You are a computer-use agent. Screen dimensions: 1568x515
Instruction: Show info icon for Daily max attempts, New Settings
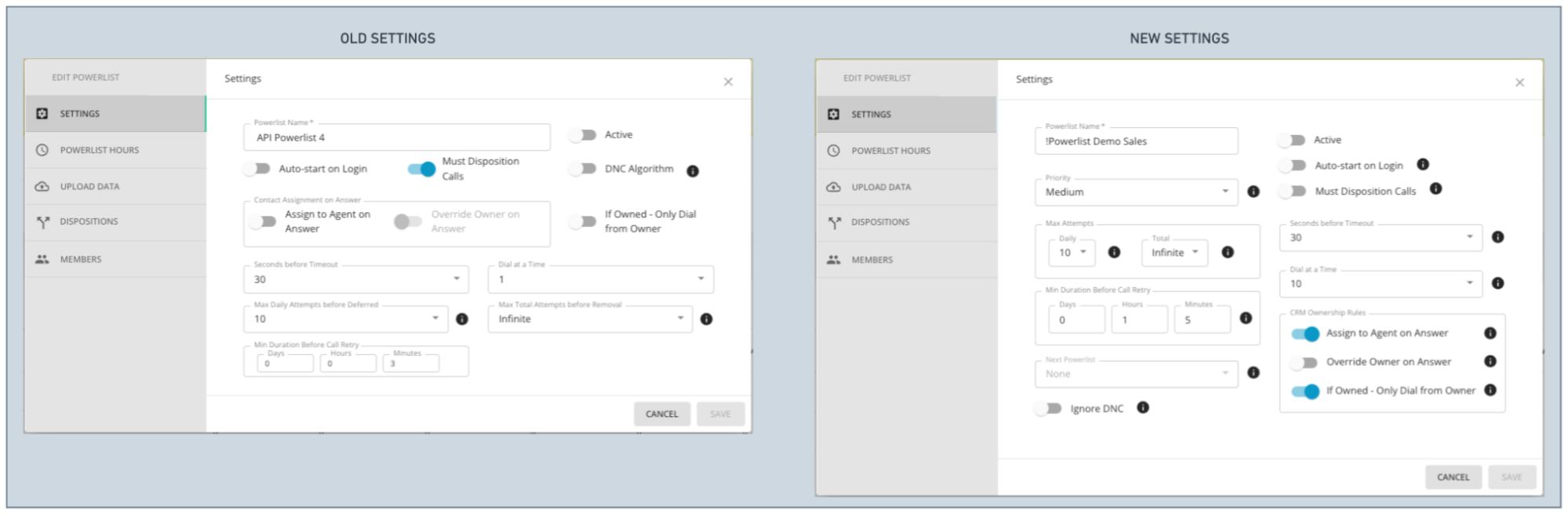(x=1114, y=252)
